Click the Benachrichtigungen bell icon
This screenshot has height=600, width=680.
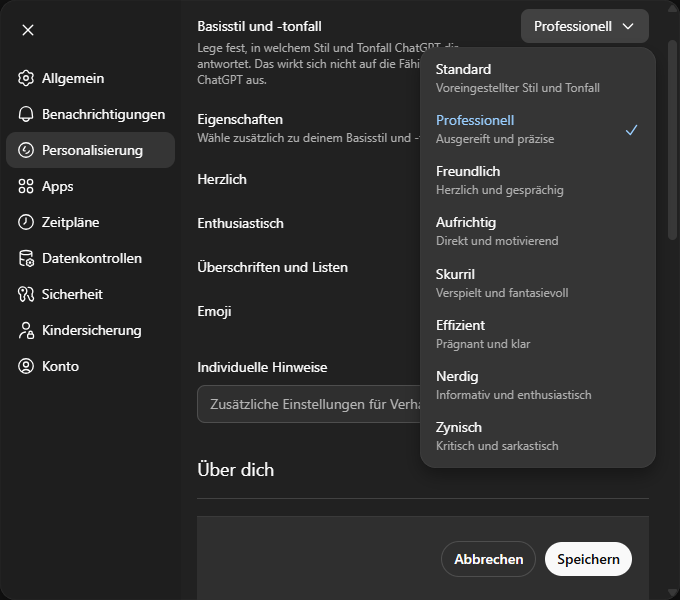(x=26, y=114)
